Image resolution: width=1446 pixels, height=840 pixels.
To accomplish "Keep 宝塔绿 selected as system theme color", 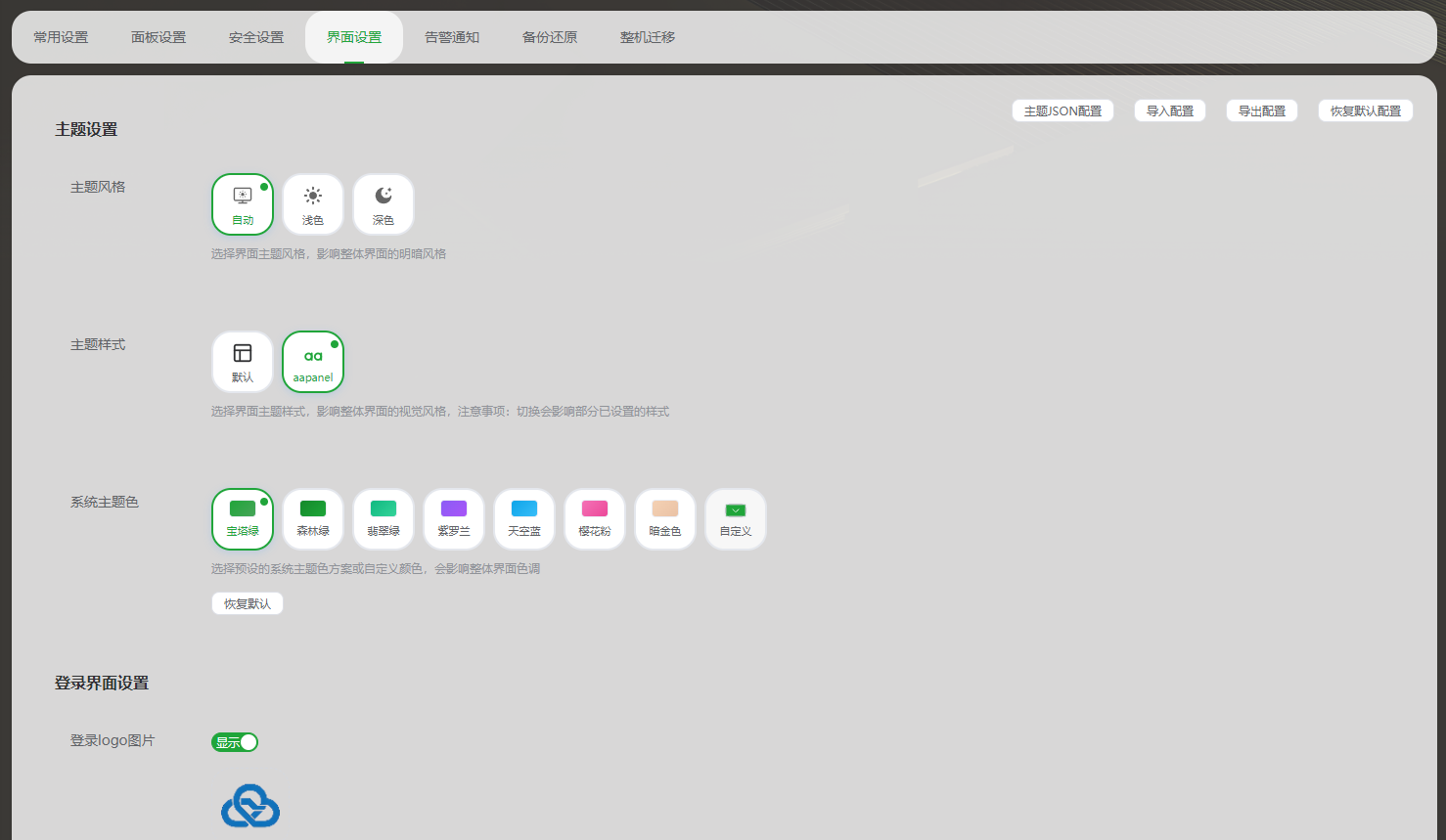I will pyautogui.click(x=242, y=518).
